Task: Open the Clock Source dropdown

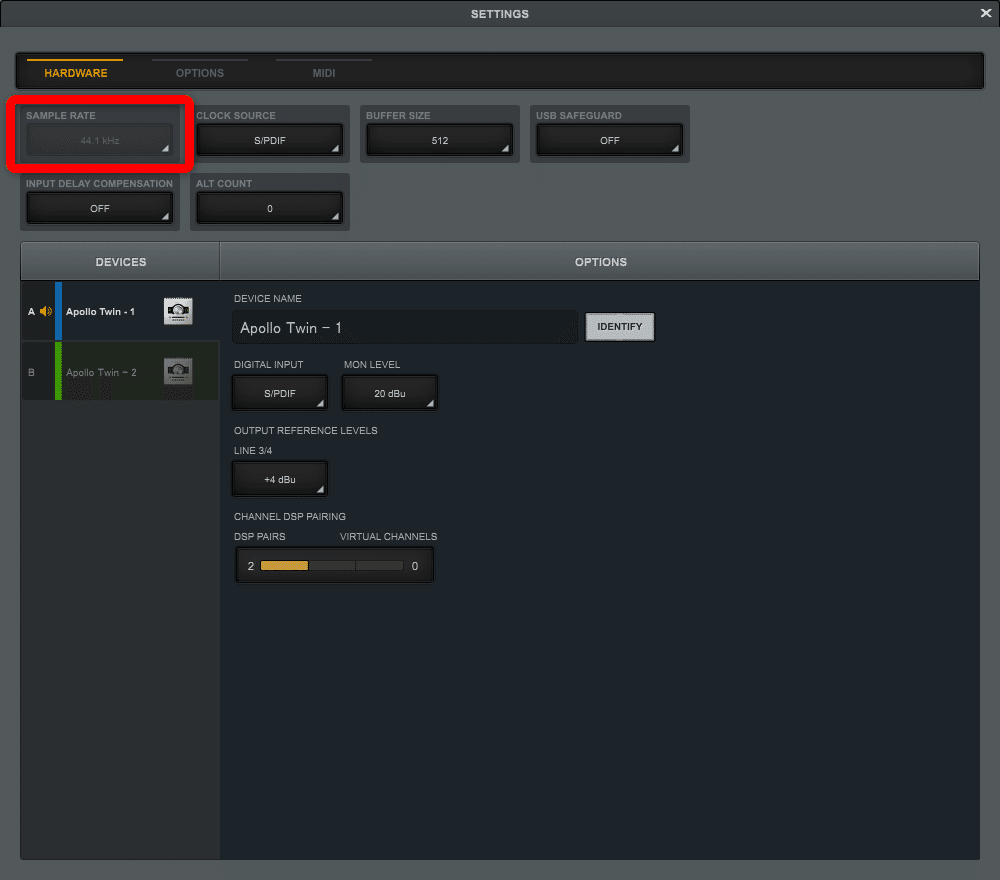Action: (x=270, y=140)
